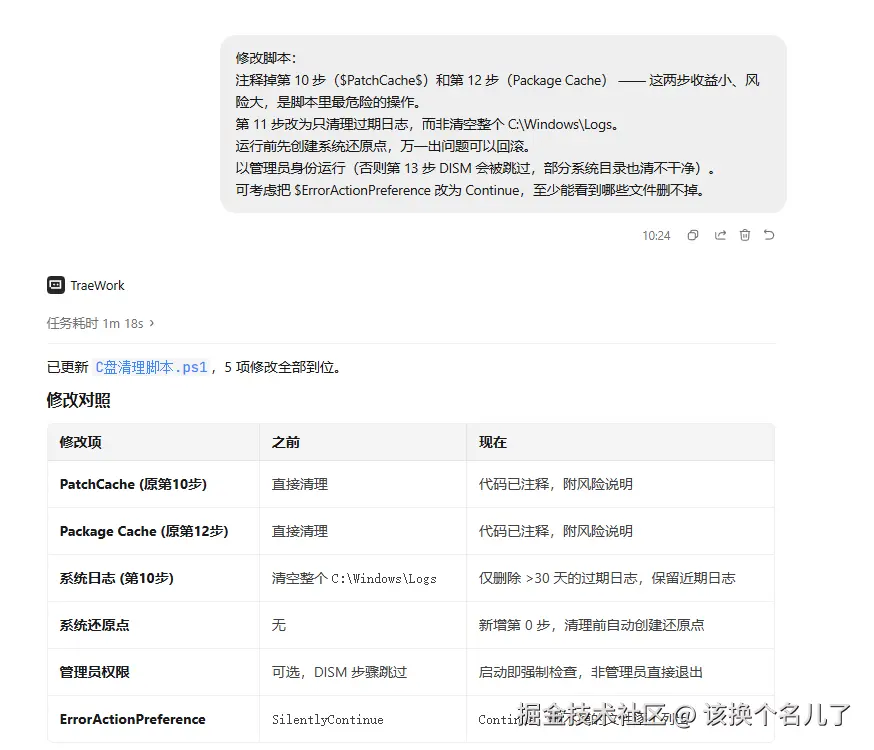Open the C盘清理脚本.ps1 file link
This screenshot has width=874, height=750.
(151, 367)
